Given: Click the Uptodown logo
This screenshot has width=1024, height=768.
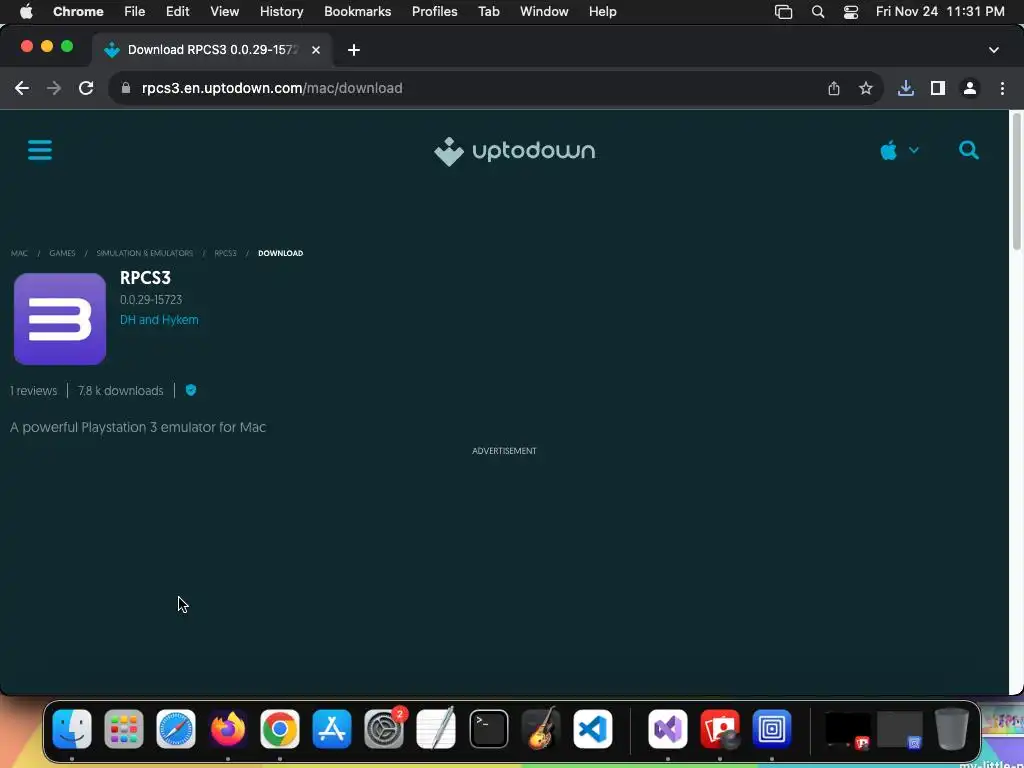Looking at the screenshot, I should point(515,152).
